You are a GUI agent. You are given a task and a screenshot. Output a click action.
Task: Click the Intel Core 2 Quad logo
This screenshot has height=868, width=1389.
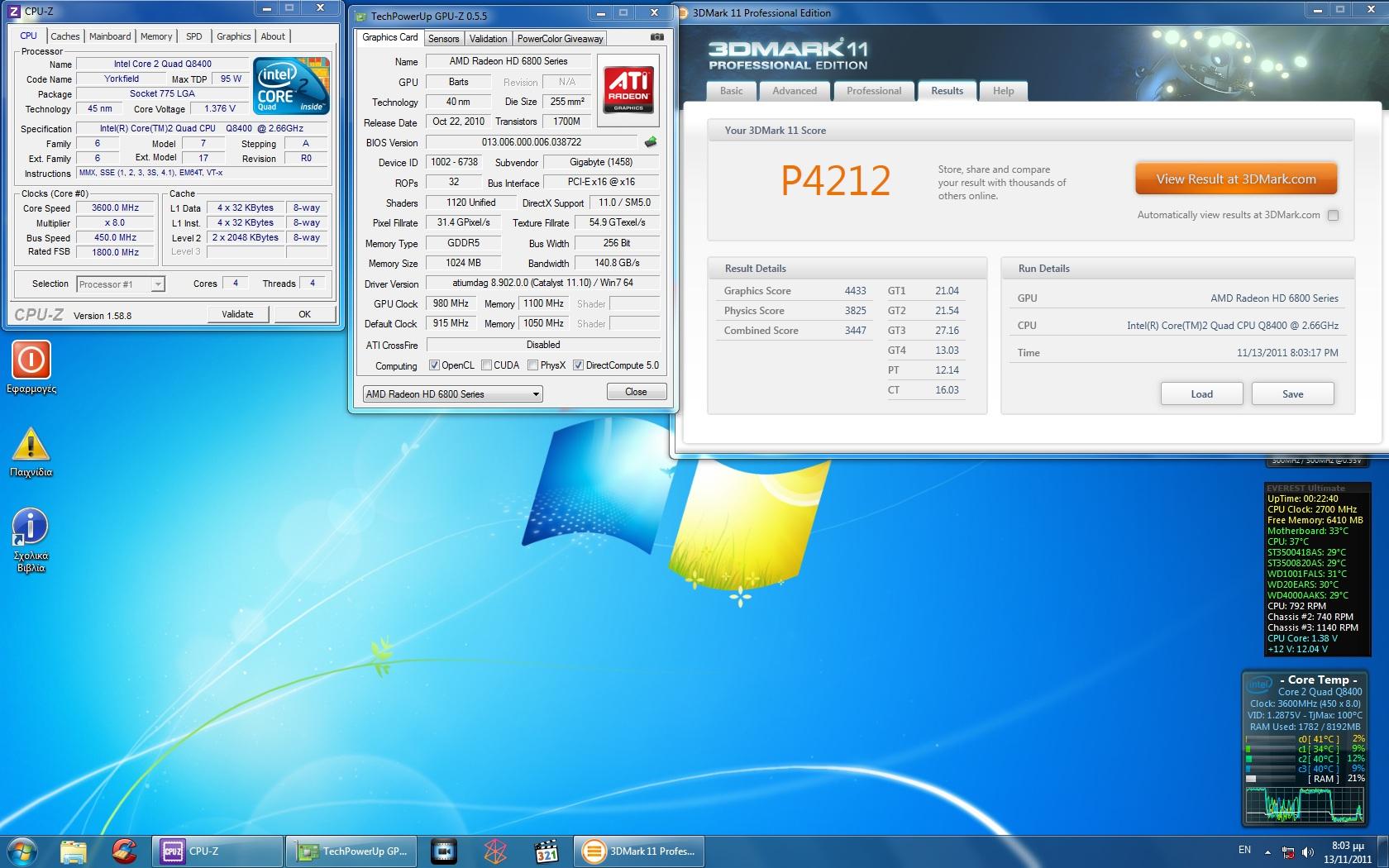tap(291, 86)
